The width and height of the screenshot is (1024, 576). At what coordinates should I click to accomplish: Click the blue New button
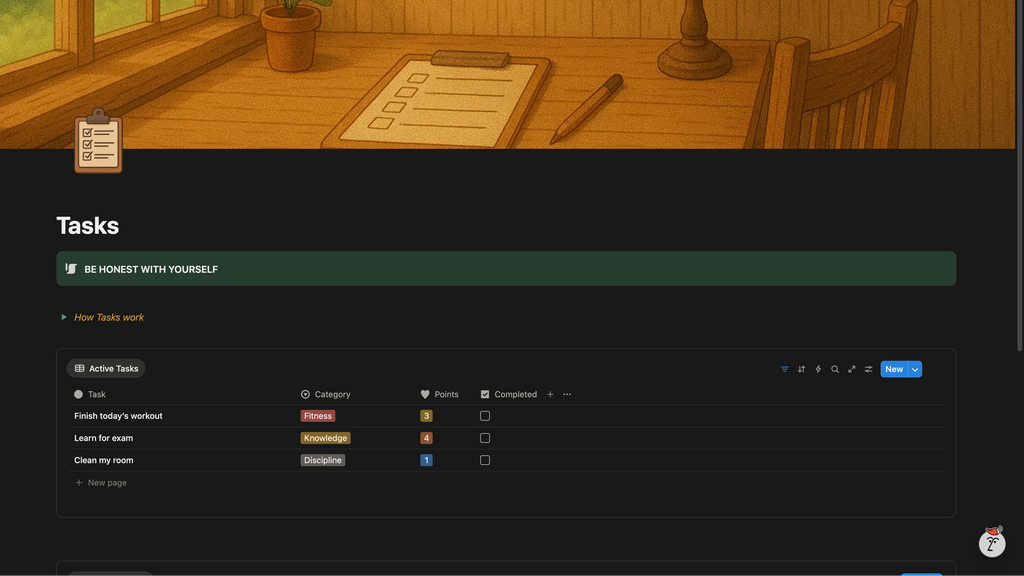[893, 369]
